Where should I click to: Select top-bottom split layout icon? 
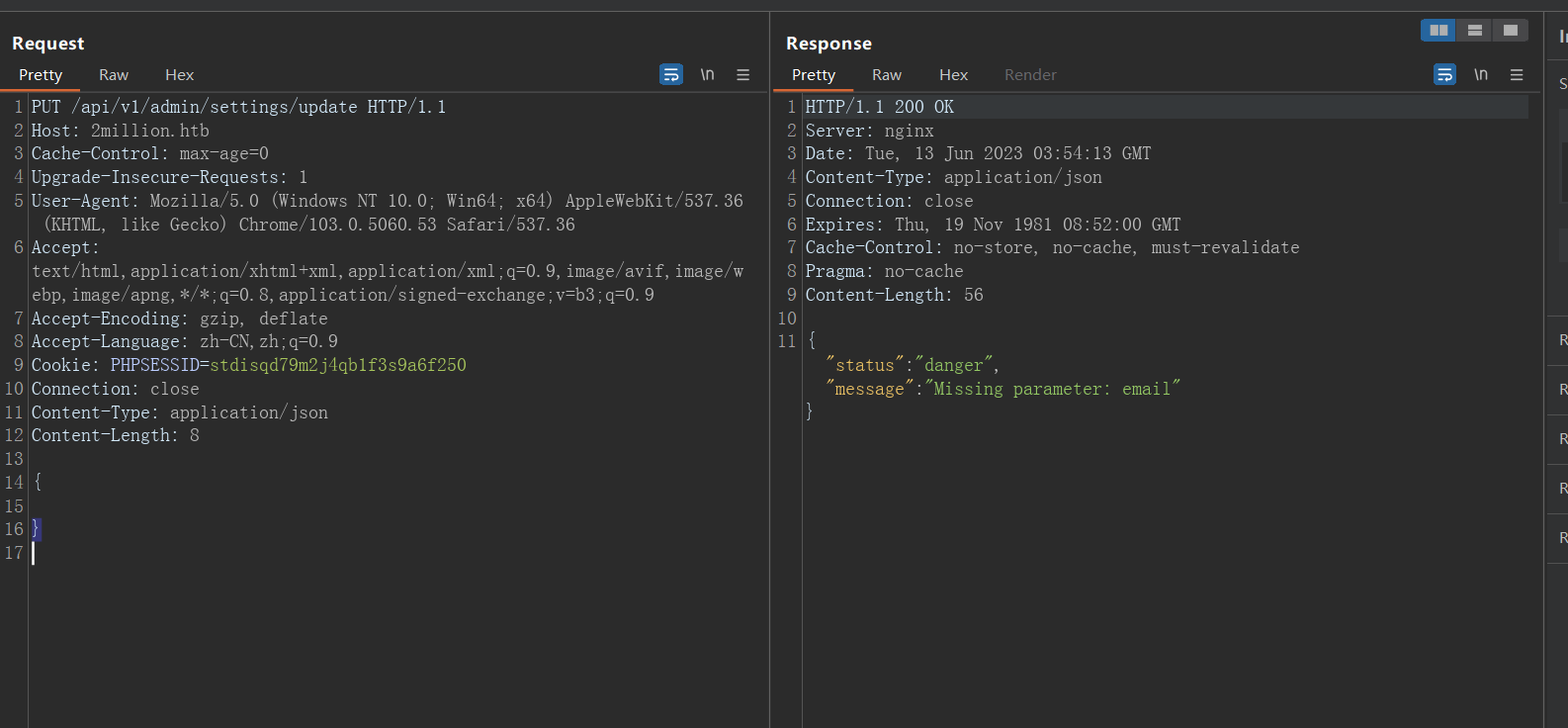pos(1474,31)
